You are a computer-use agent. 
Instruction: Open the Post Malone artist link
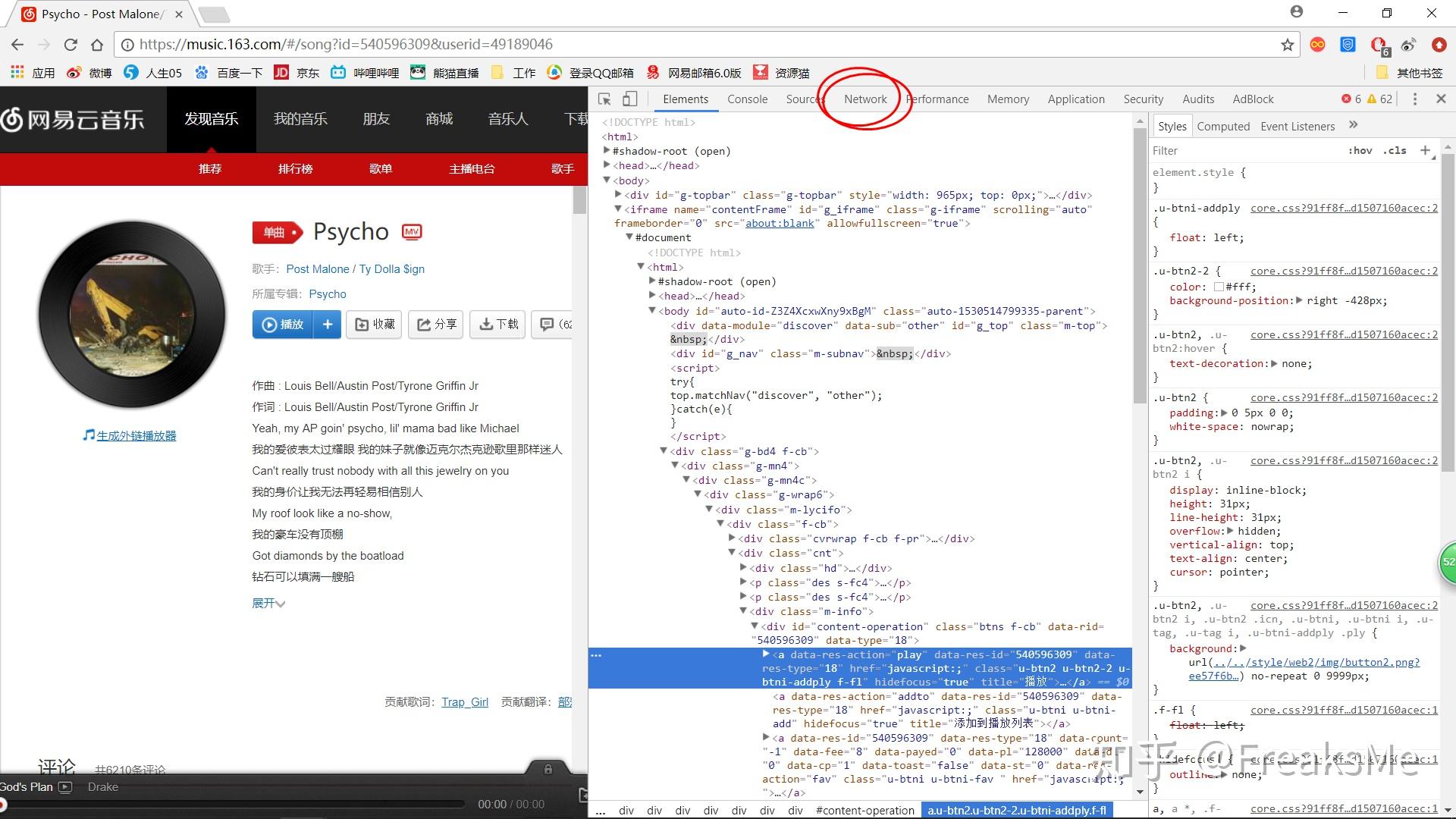[317, 269]
